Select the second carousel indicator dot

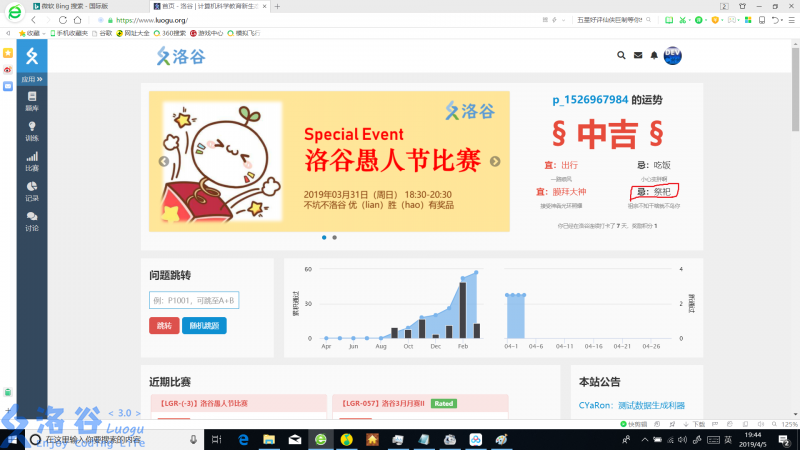334,238
